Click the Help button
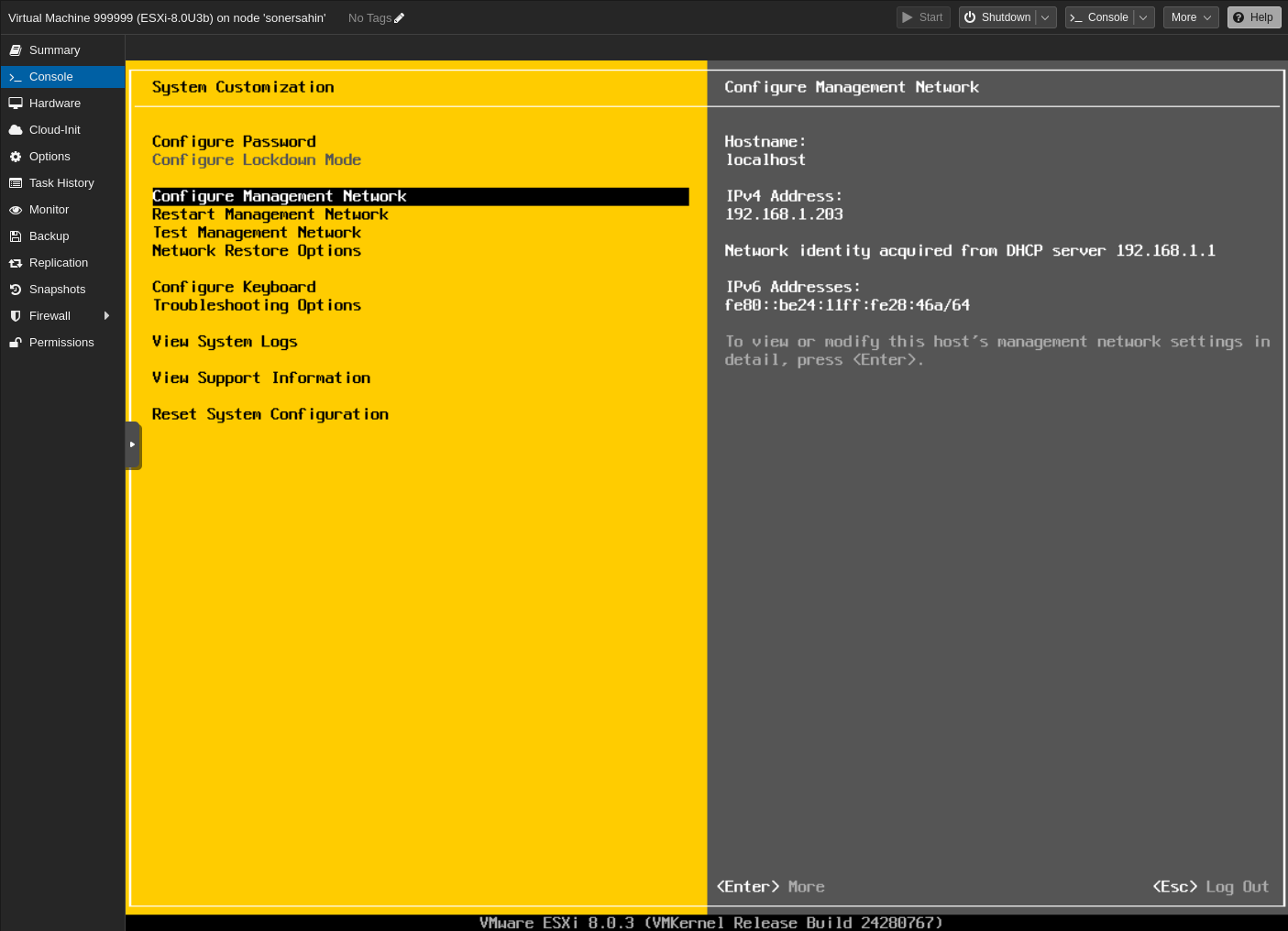1288x931 pixels. tap(1253, 16)
